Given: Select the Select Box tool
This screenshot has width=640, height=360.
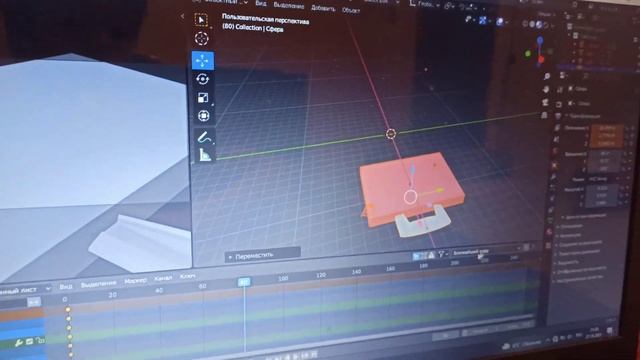Looking at the screenshot, I should point(201,20).
